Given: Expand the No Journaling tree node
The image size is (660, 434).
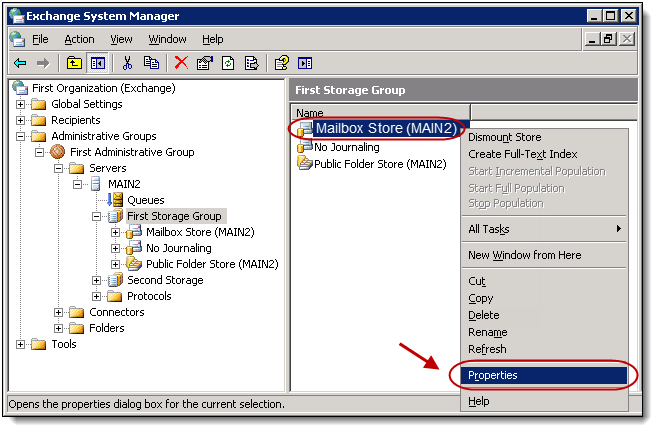Looking at the screenshot, I should (x=115, y=248).
